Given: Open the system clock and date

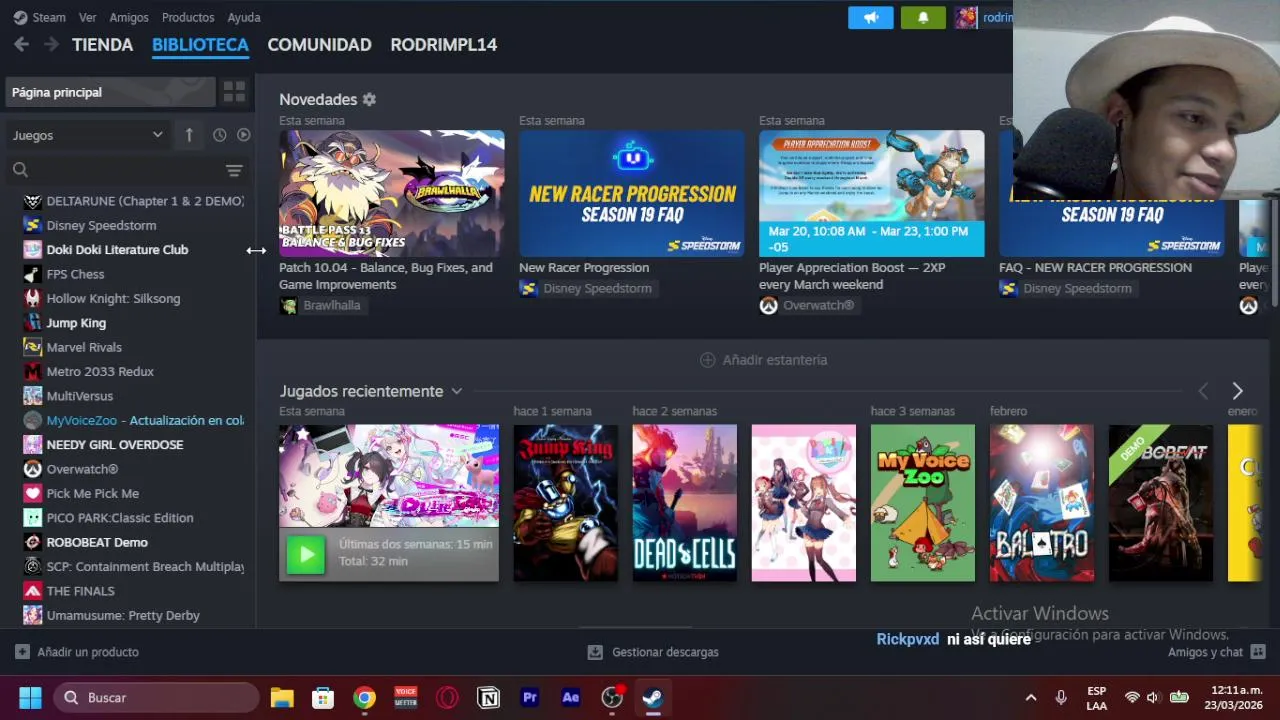Looking at the screenshot, I should click(x=1236, y=697).
